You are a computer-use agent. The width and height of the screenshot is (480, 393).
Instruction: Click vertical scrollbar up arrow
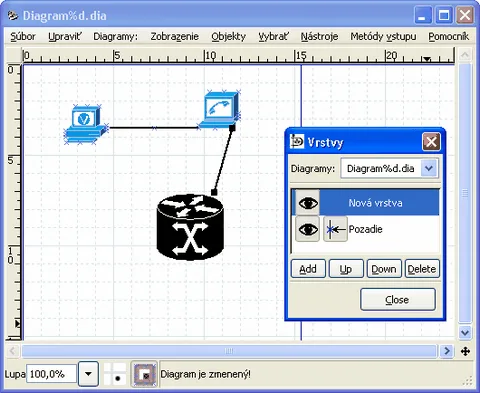point(465,54)
